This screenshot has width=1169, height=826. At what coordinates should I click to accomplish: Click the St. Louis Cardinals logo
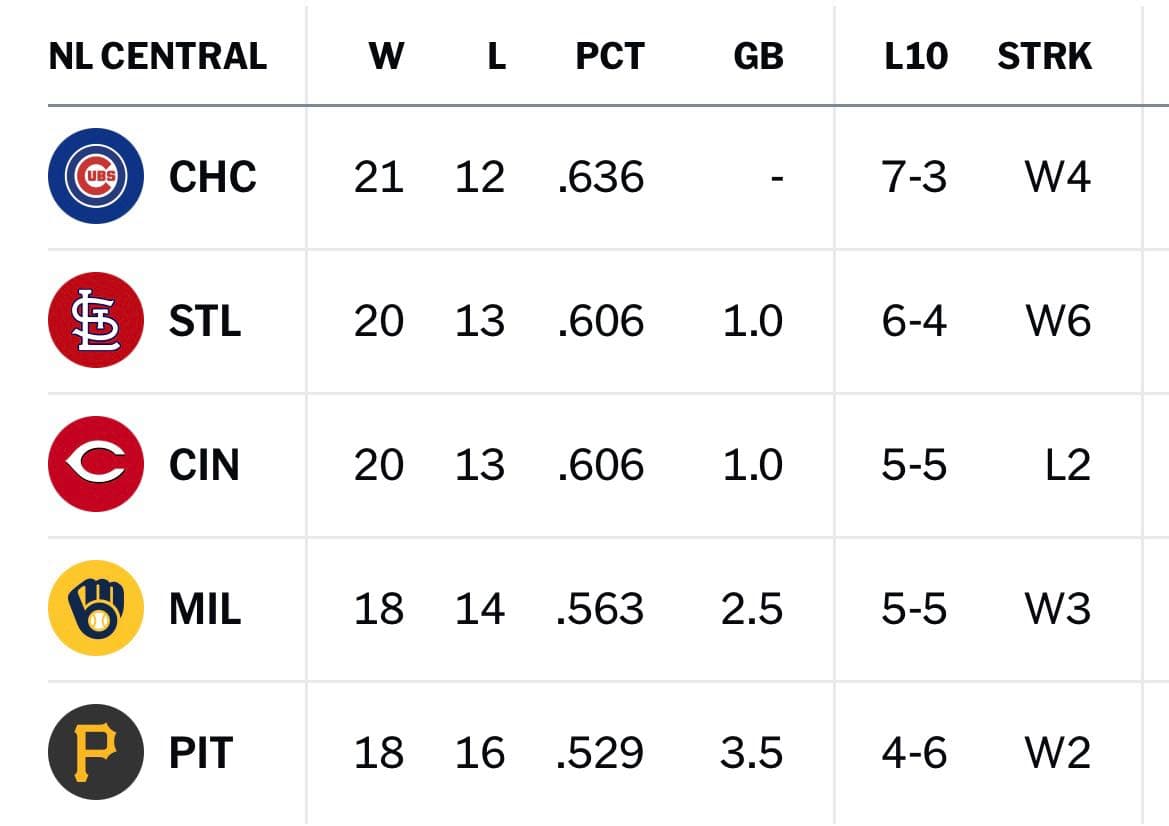(96, 320)
